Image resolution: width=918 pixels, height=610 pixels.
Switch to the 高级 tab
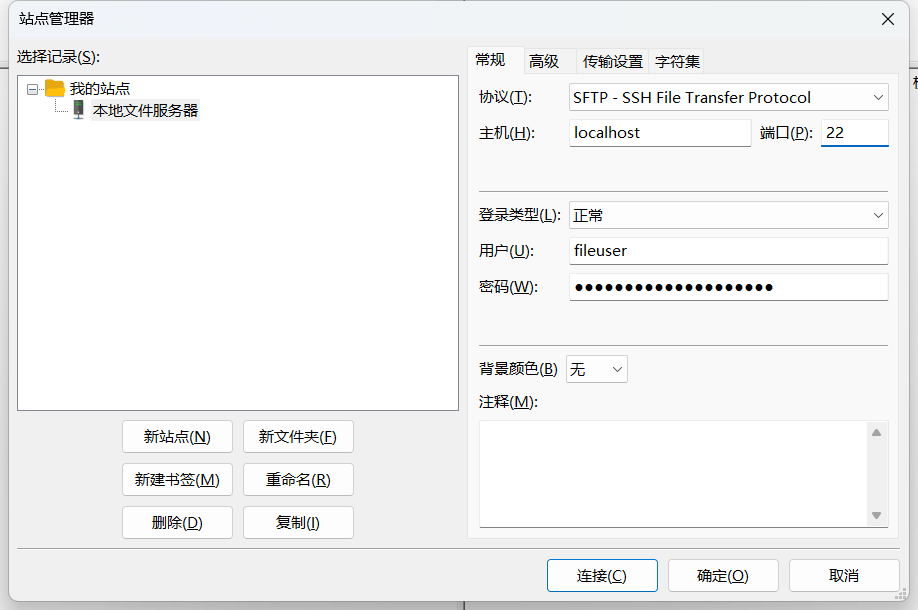tap(544, 61)
